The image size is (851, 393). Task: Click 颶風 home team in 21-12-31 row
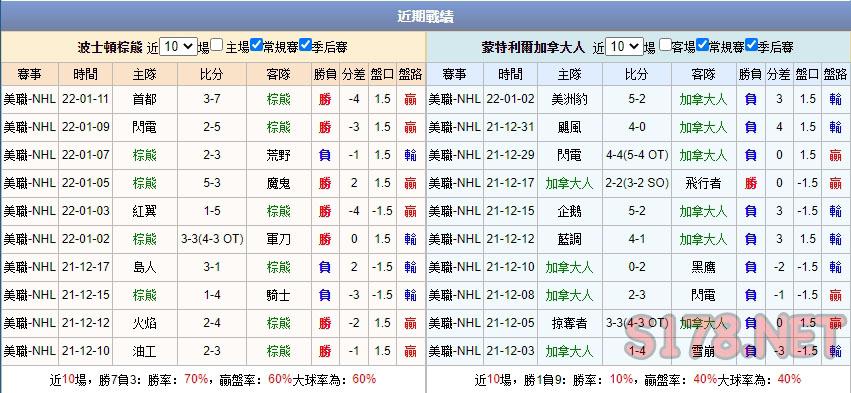click(569, 127)
